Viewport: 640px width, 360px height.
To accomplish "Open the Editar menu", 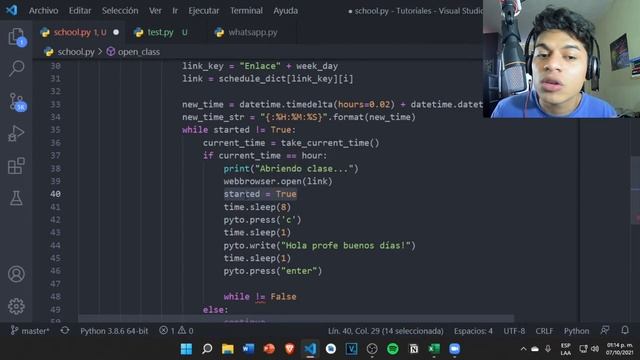I will coord(80,11).
